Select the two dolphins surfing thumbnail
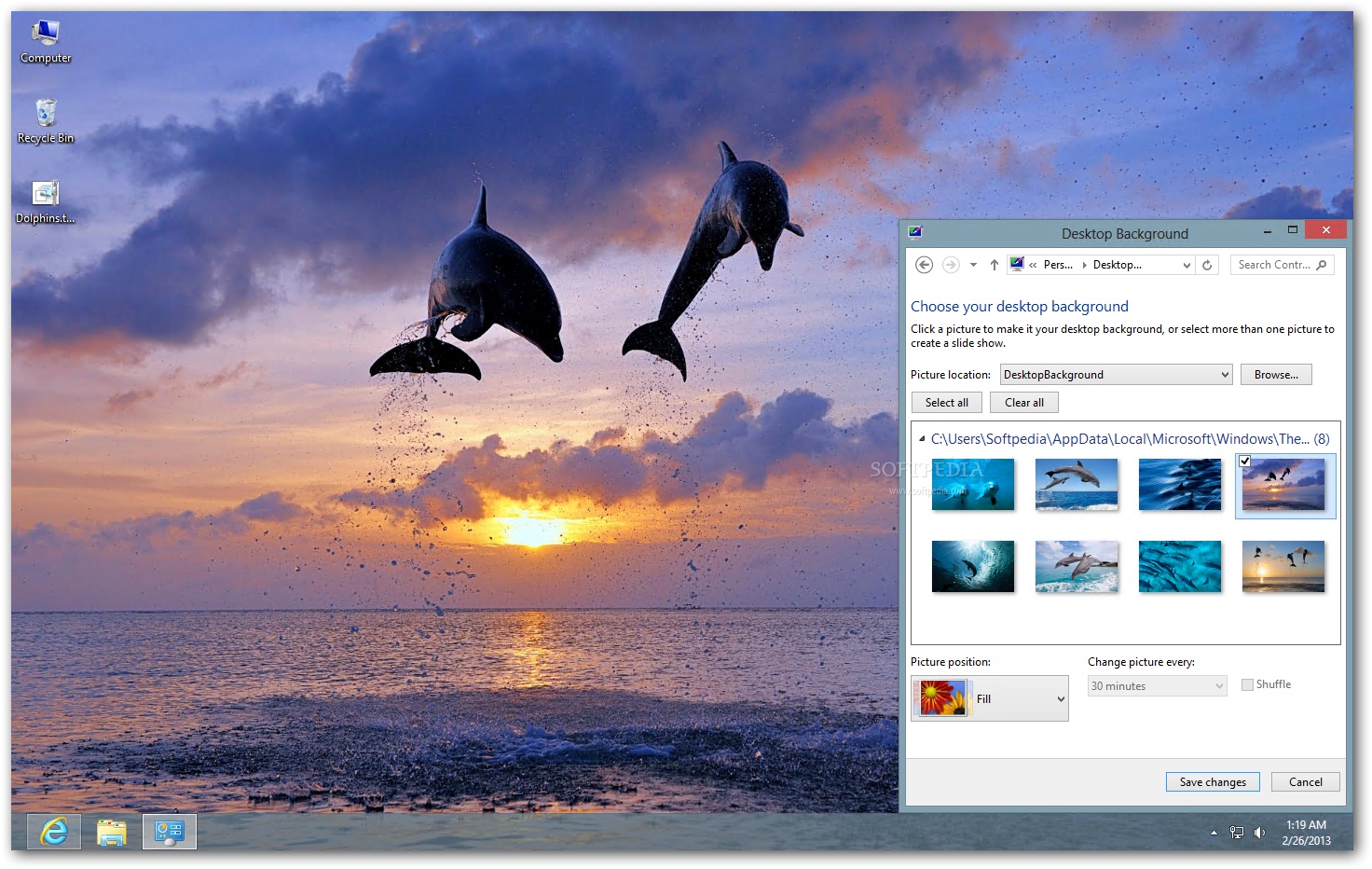This screenshot has height=869, width=1372. tap(1077, 566)
